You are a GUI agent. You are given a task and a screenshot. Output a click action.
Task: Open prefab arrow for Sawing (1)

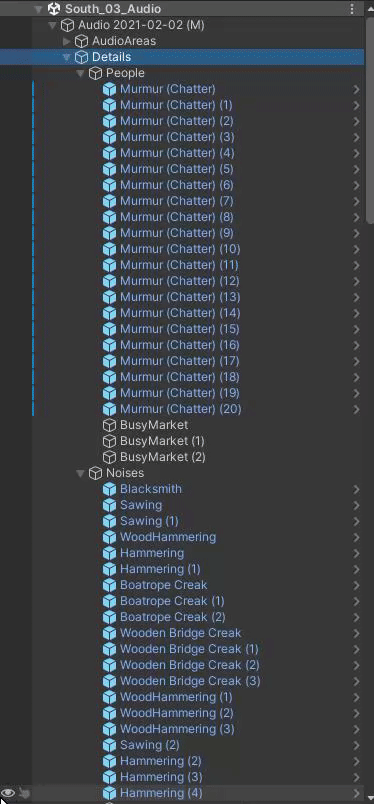(357, 521)
